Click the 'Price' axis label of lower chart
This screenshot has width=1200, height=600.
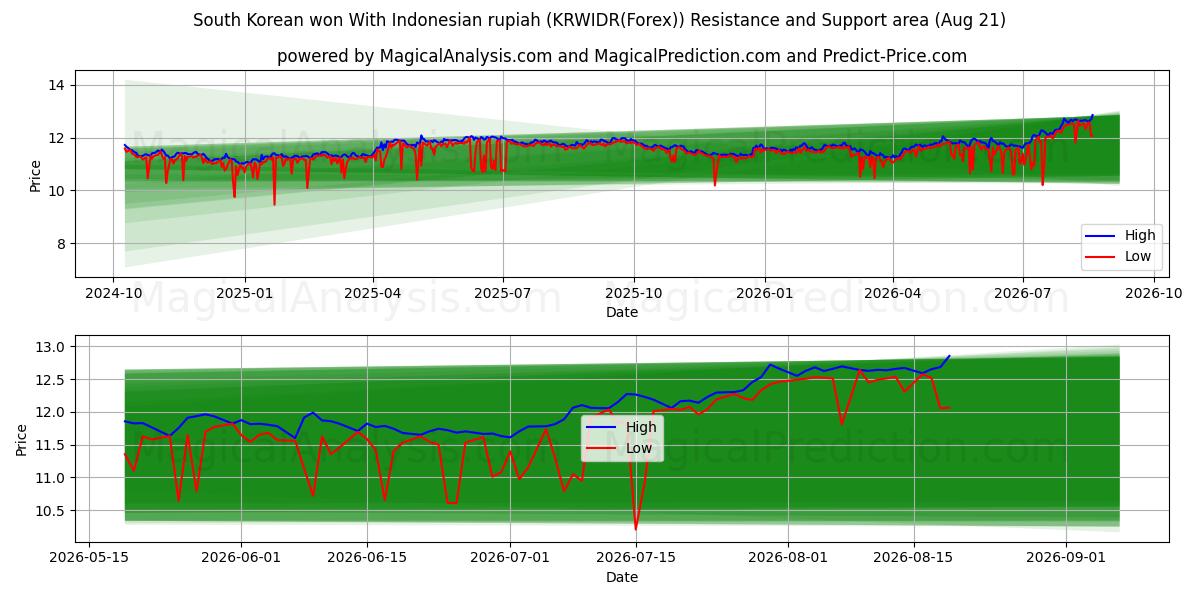pos(21,439)
